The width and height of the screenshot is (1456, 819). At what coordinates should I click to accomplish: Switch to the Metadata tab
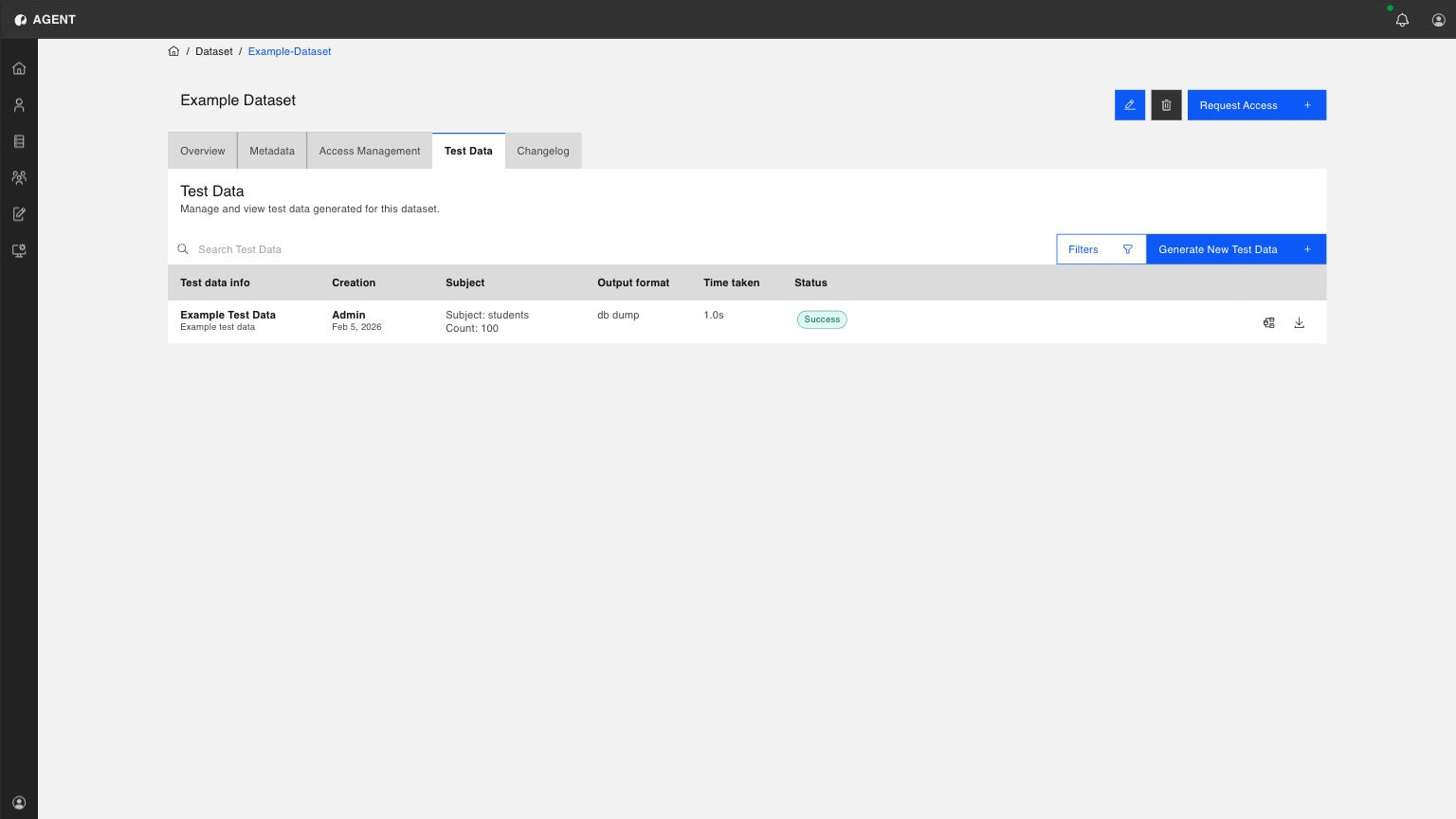click(x=272, y=151)
